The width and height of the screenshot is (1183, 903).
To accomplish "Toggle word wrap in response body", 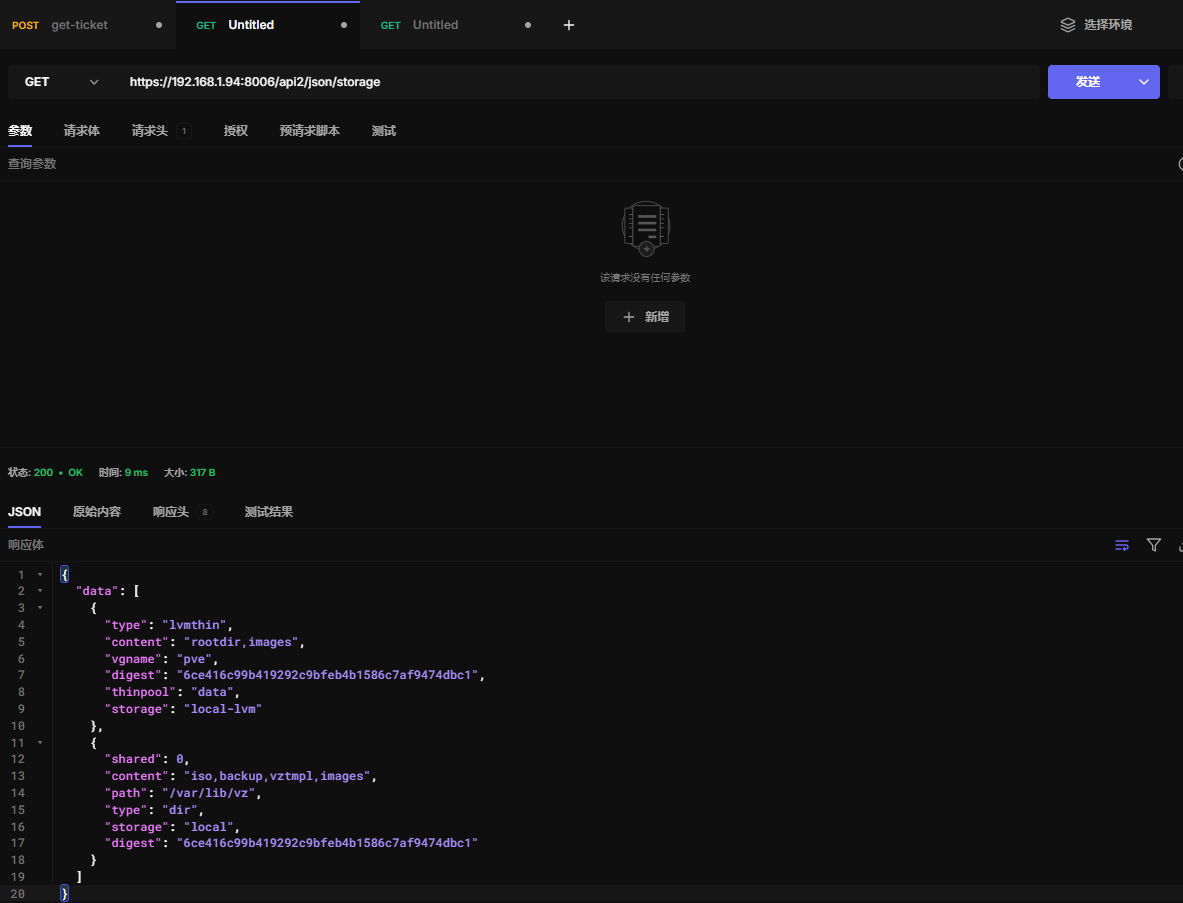I will [x=1122, y=545].
